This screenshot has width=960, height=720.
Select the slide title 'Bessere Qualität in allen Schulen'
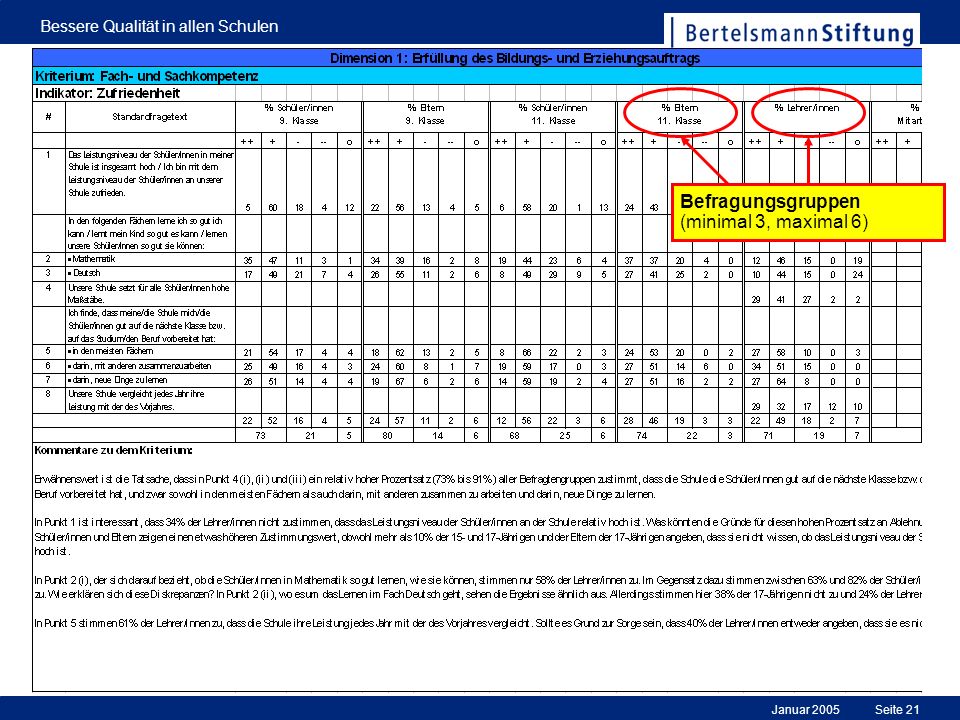tap(159, 26)
